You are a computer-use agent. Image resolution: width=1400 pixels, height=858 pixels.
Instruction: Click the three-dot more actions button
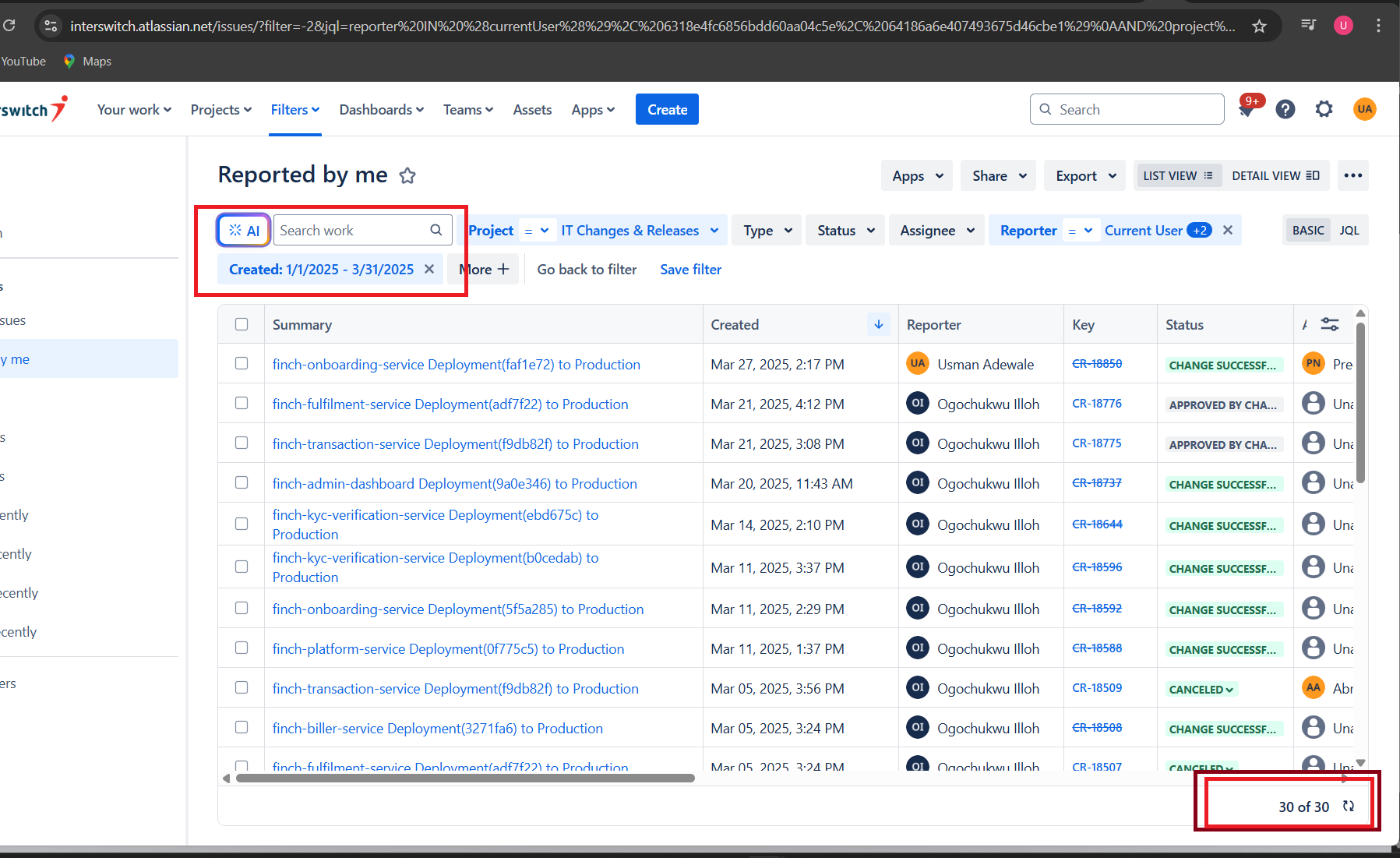pos(1352,175)
